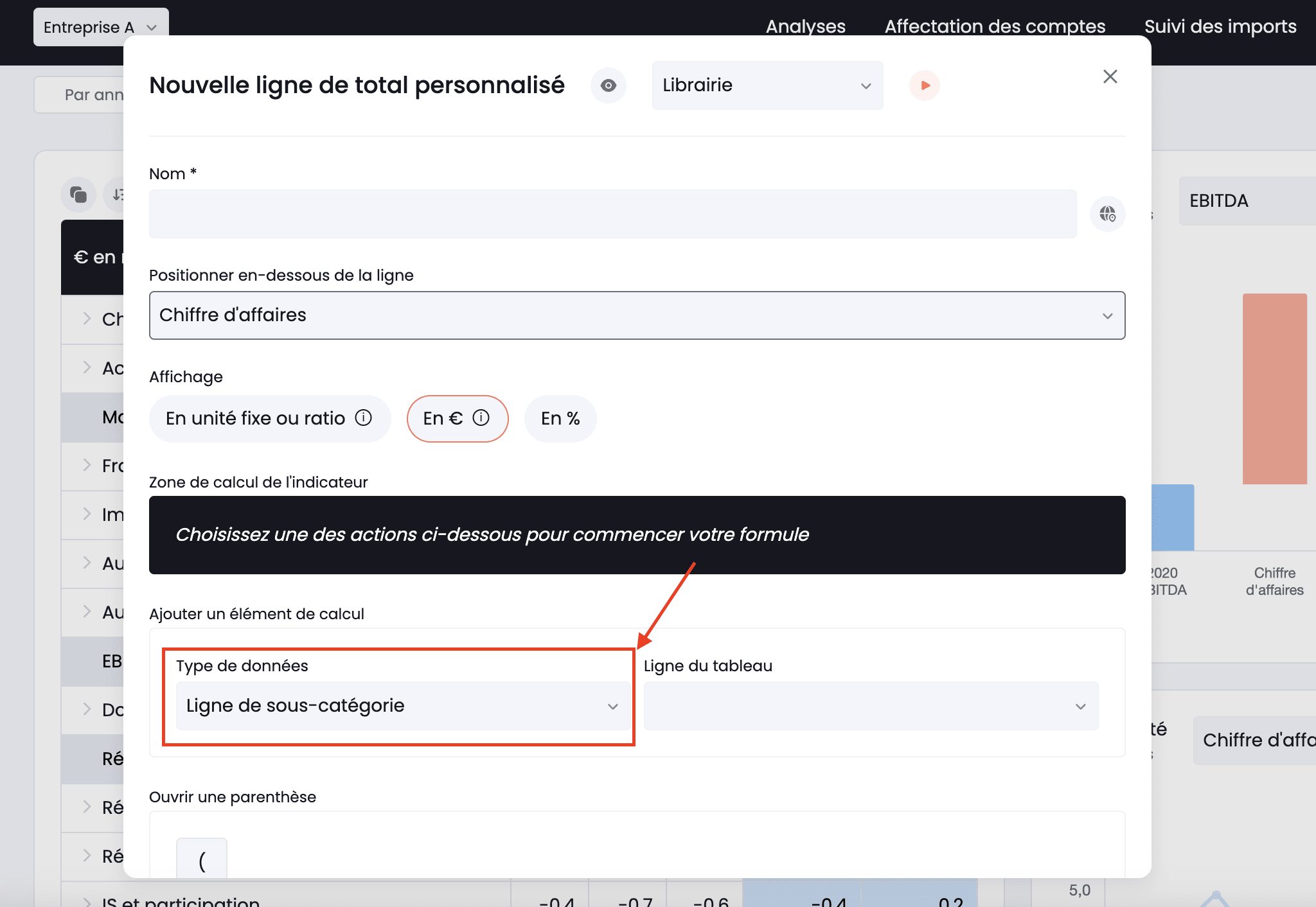
Task: Expand the 'IS et participation' row
Action: [87, 901]
